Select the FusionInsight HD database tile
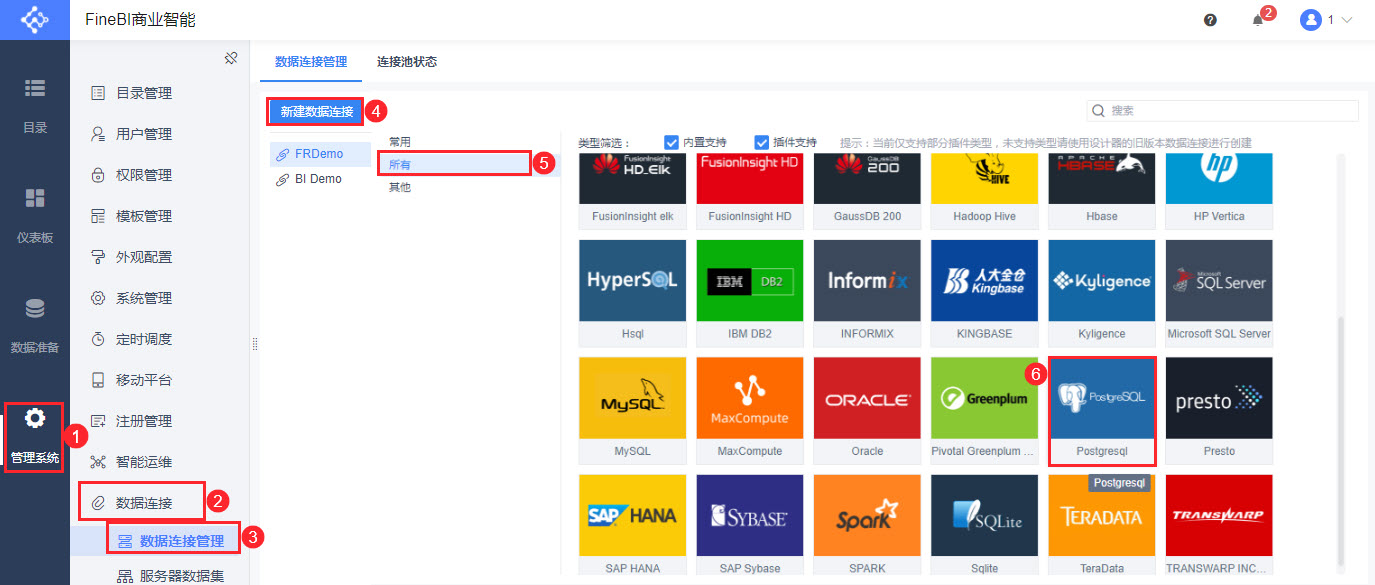 (750, 191)
